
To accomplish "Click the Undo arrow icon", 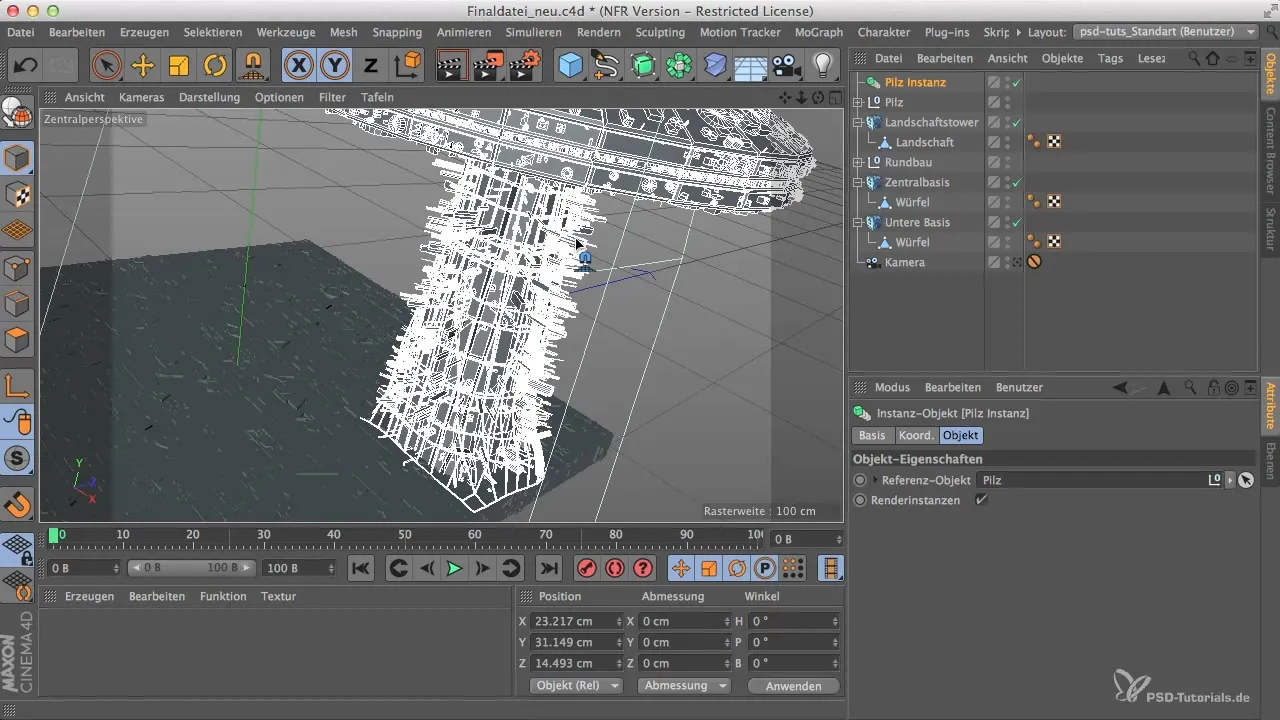I will [x=26, y=67].
